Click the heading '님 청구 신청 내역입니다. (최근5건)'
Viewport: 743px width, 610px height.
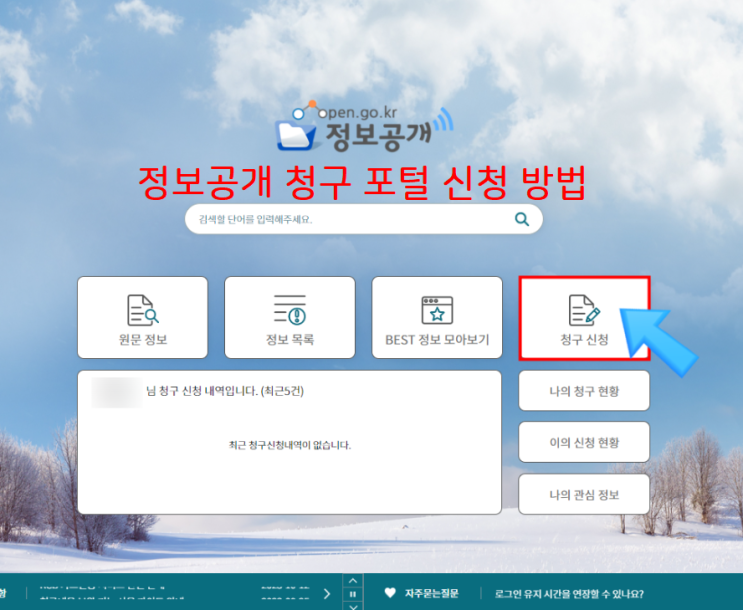click(225, 391)
